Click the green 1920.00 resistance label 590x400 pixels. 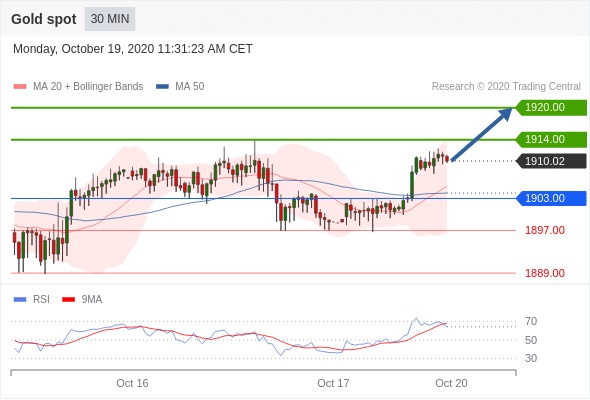(551, 107)
